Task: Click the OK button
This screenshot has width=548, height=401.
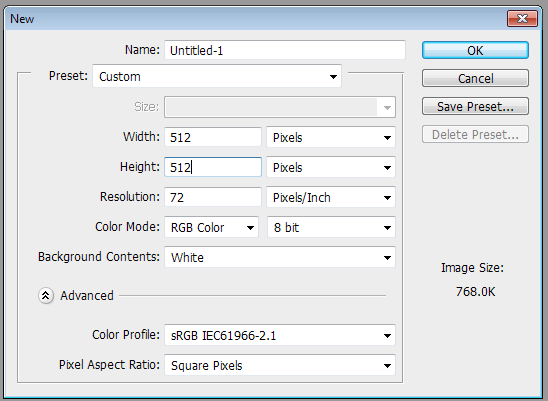Action: pyautogui.click(x=475, y=50)
